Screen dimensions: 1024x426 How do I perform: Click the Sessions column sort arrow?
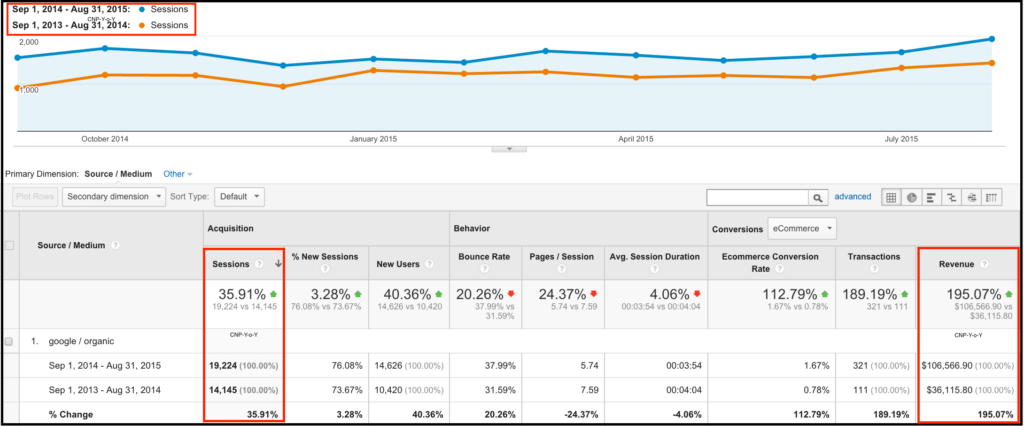point(279,264)
